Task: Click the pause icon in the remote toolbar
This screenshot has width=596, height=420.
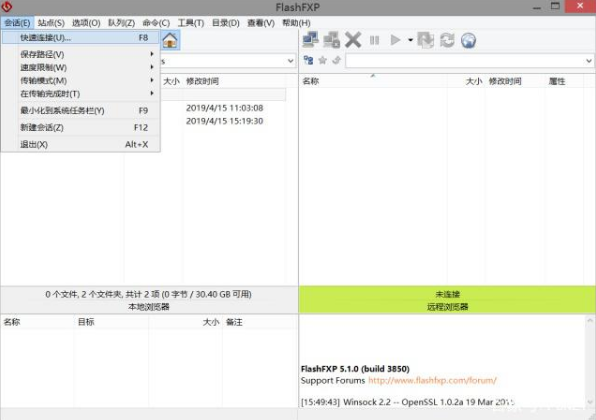Action: coord(374,40)
